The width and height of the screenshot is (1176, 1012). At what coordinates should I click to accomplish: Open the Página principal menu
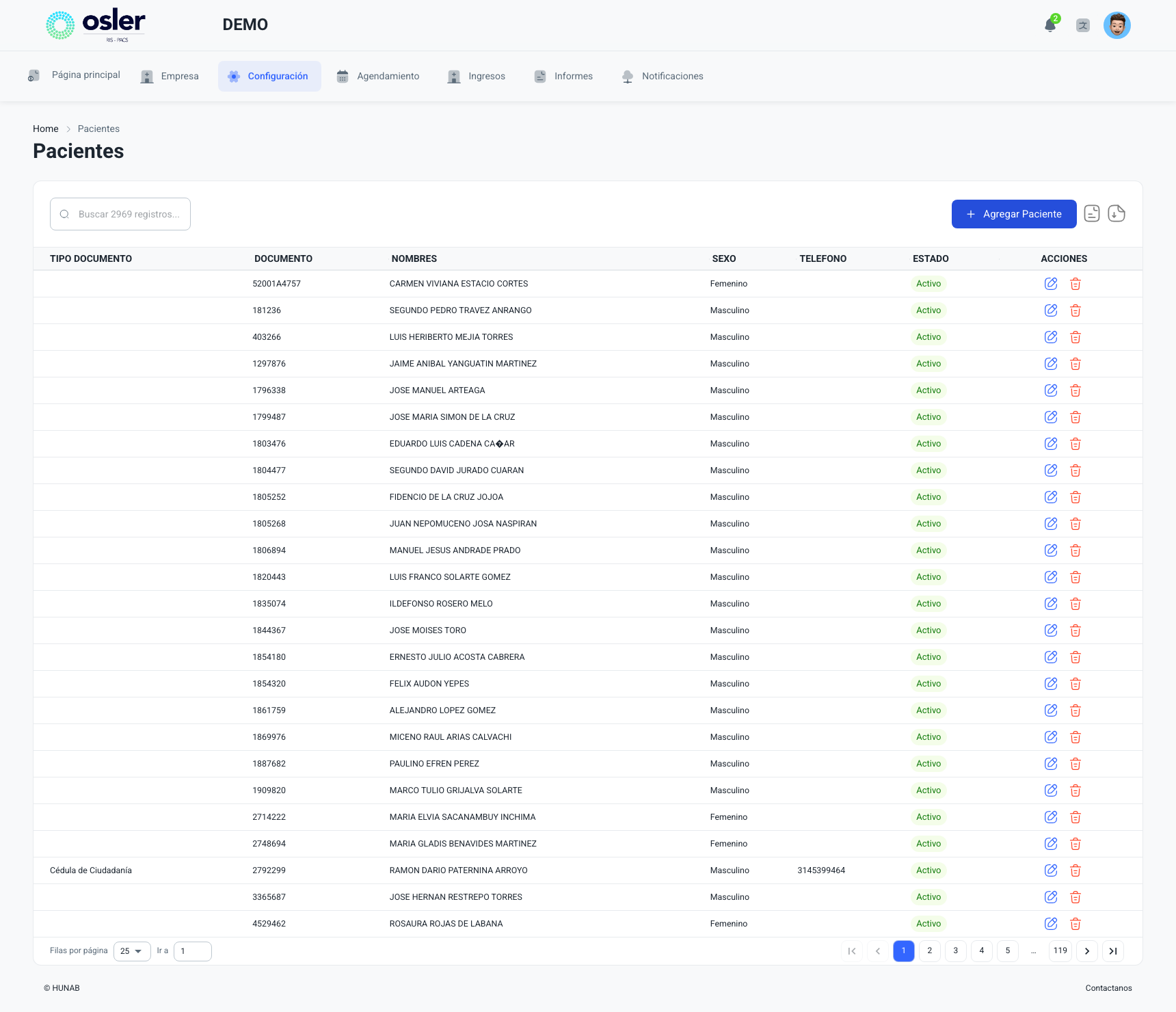click(74, 75)
